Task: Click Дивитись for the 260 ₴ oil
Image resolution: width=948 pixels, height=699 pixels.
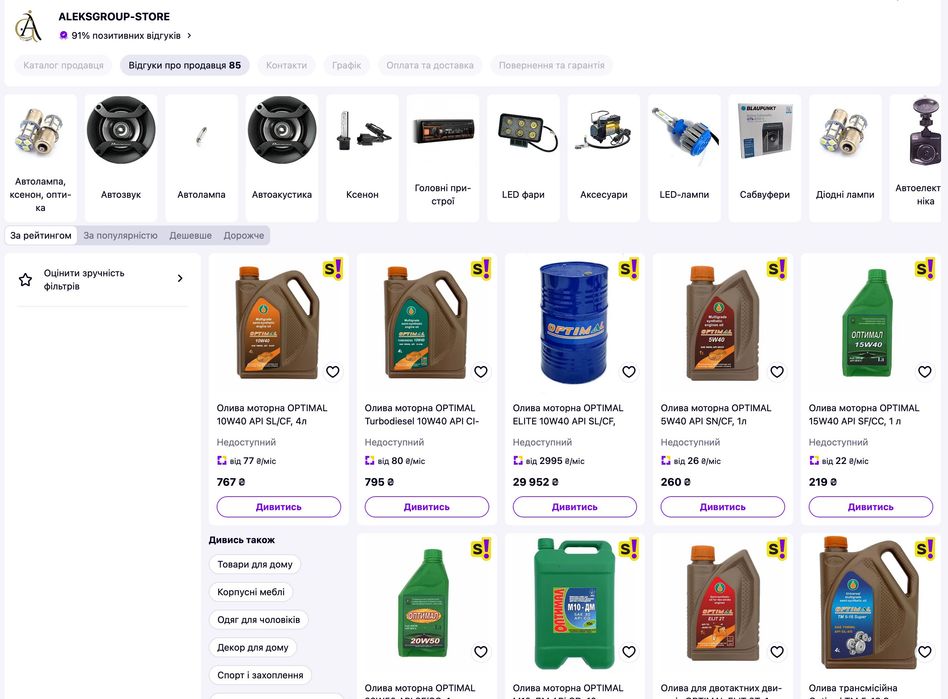Action: pos(722,507)
